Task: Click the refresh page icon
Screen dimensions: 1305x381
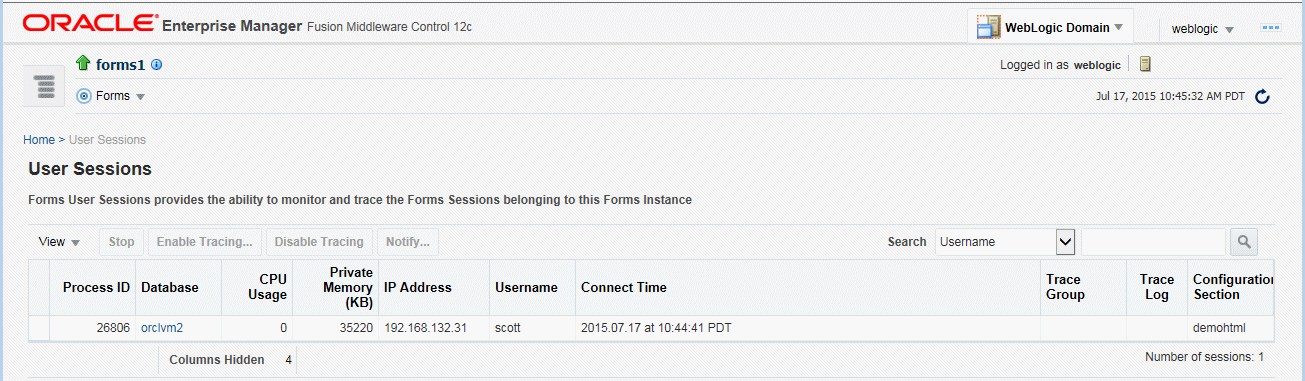Action: pyautogui.click(x=1262, y=97)
